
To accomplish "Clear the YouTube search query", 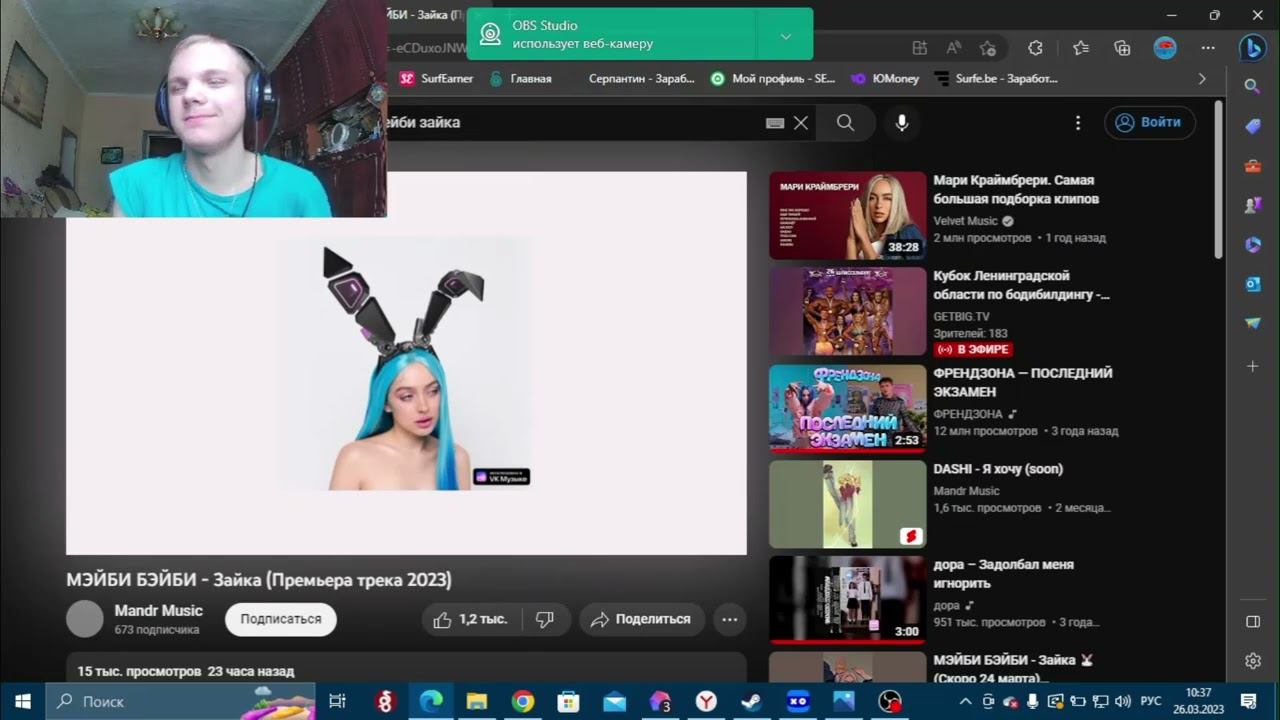I will tap(800, 122).
